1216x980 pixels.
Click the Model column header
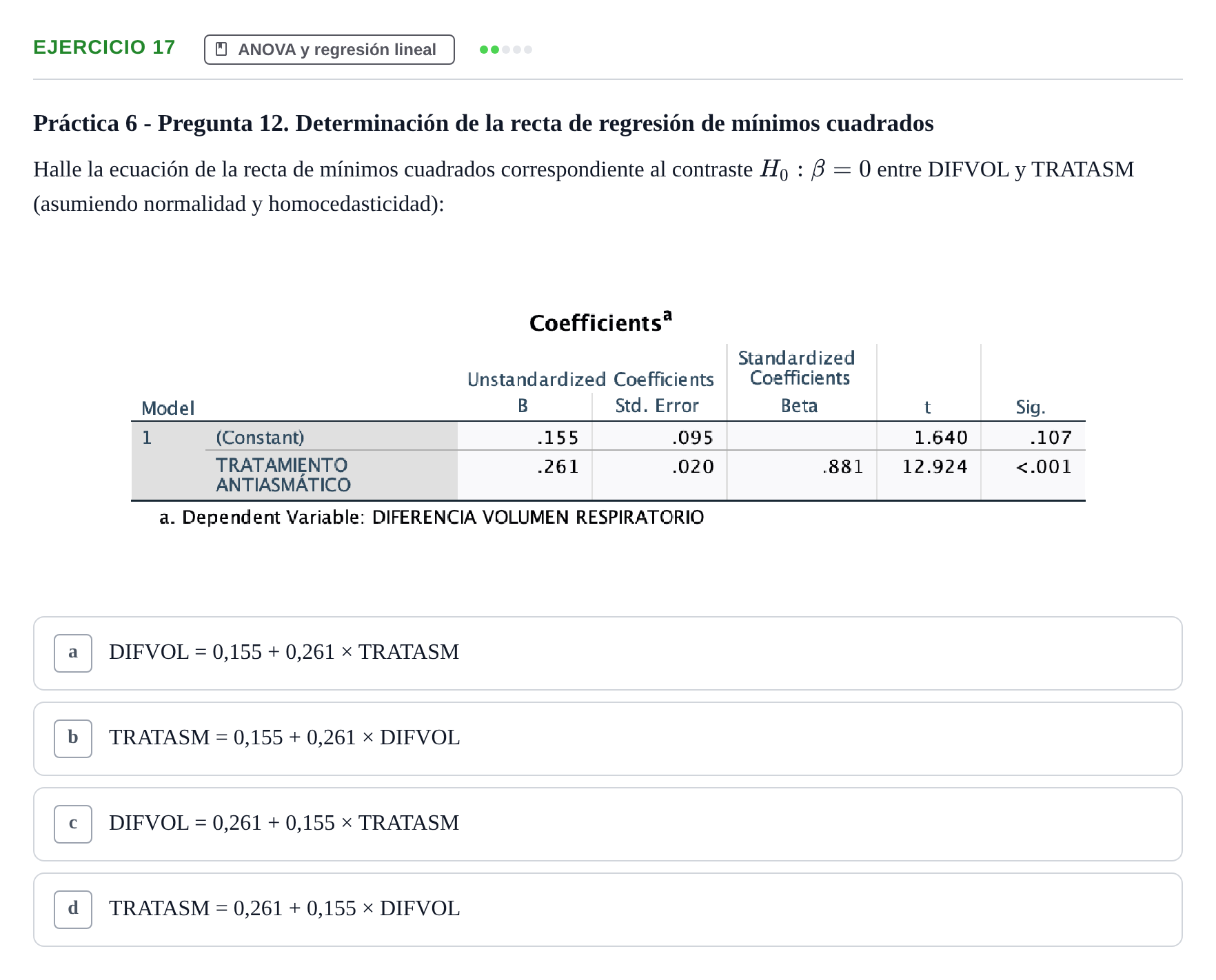point(168,408)
